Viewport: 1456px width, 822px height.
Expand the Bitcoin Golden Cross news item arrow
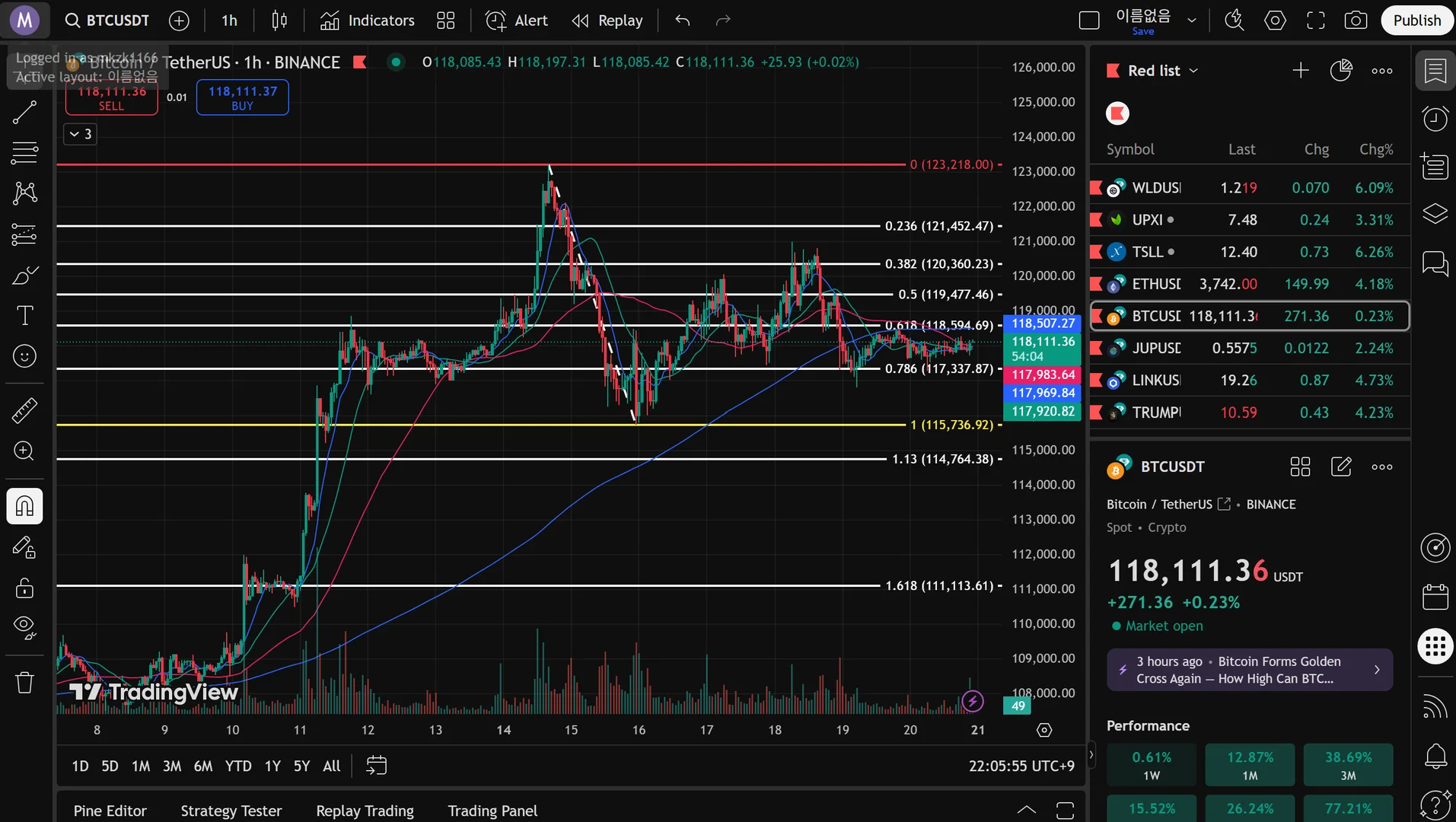click(1376, 670)
